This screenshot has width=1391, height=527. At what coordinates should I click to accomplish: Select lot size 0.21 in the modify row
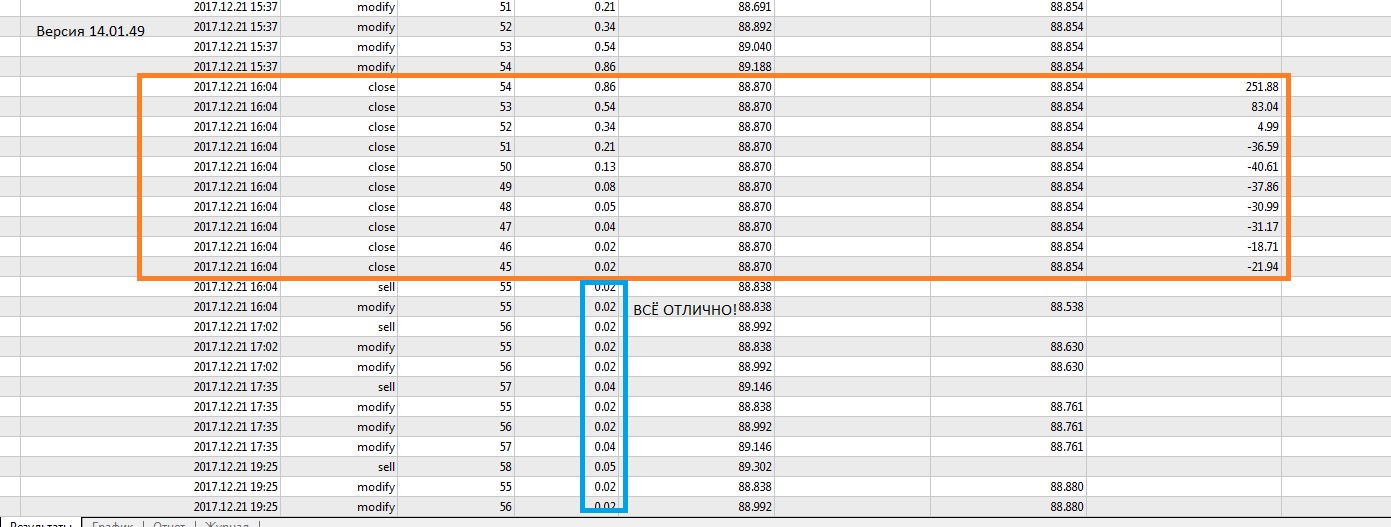pyautogui.click(x=603, y=7)
